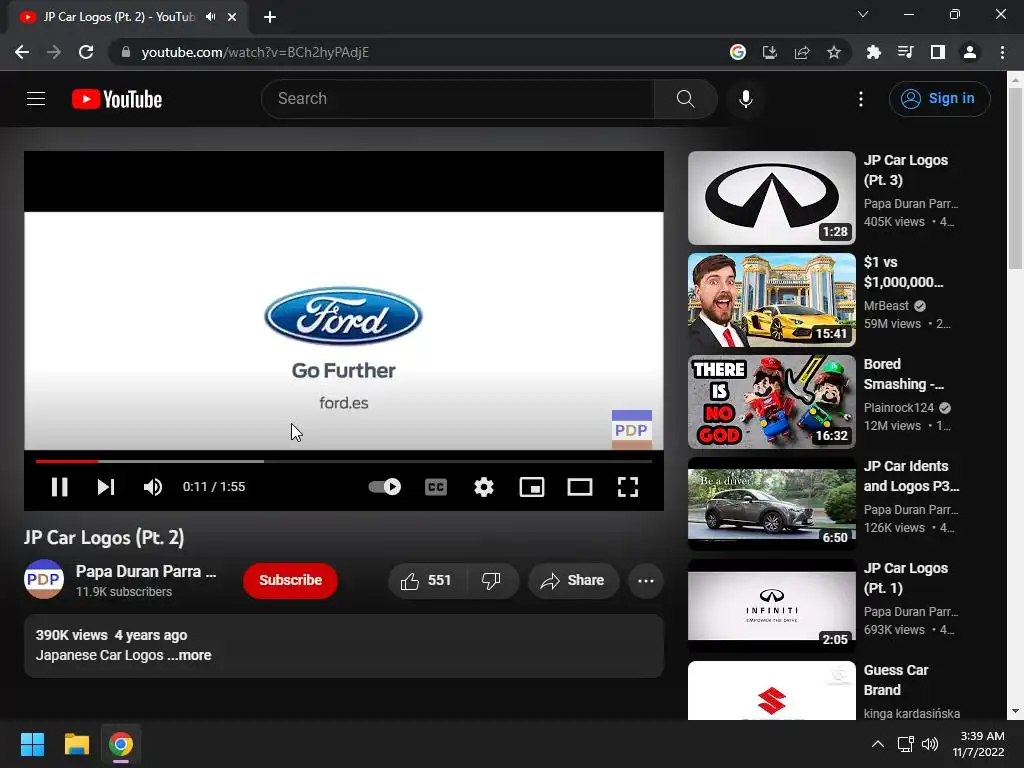Click the install/download page icon
The width and height of the screenshot is (1024, 768).
[770, 52]
